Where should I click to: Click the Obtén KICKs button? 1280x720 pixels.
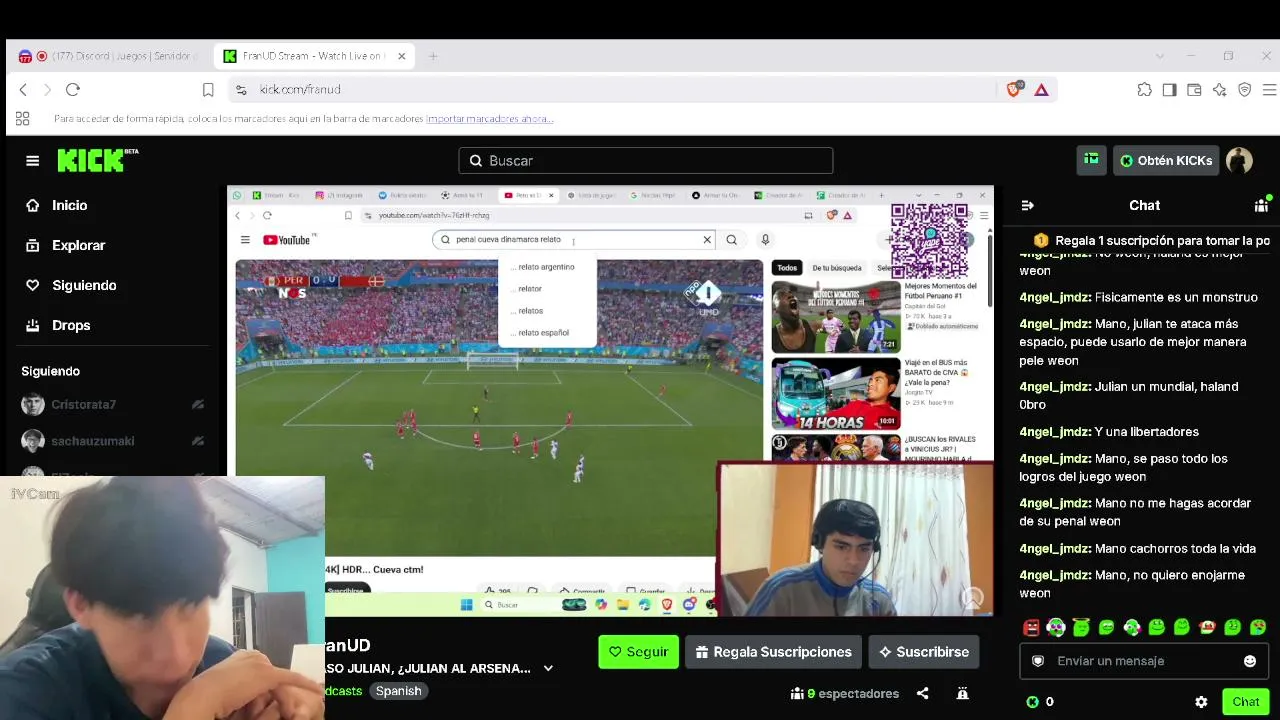pos(1165,161)
